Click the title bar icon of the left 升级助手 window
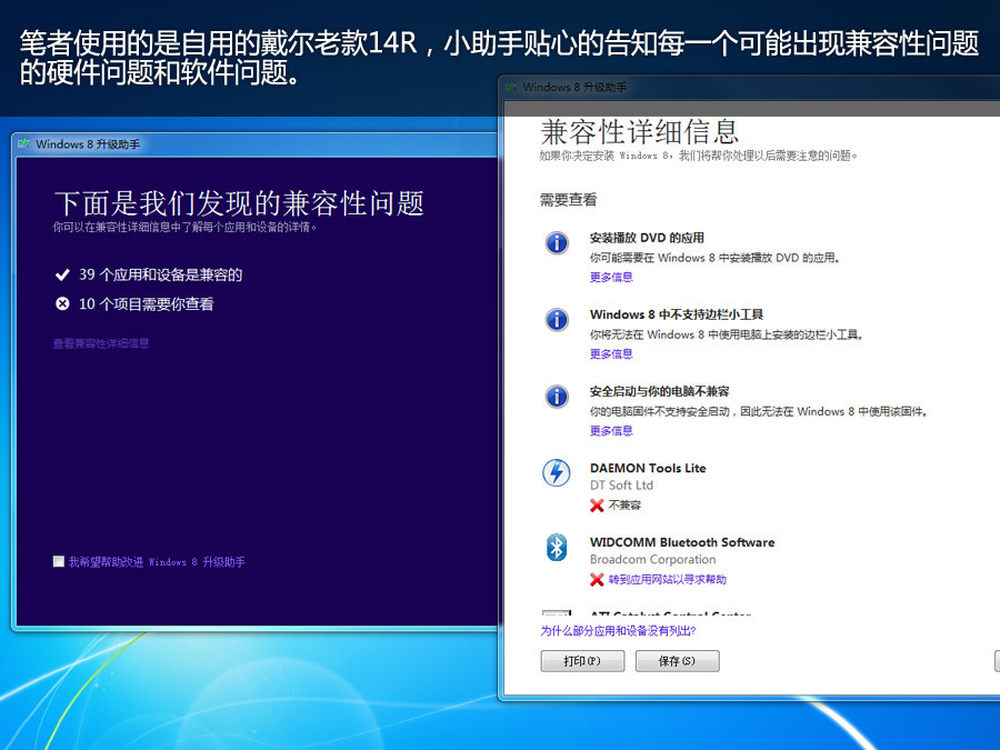1000x750 pixels. (x=24, y=143)
